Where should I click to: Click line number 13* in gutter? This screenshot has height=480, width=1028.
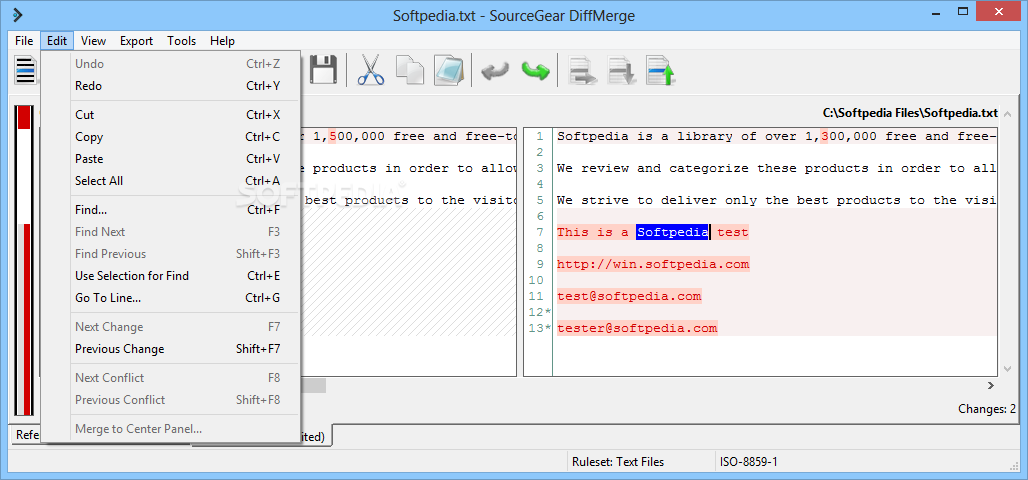click(540, 328)
